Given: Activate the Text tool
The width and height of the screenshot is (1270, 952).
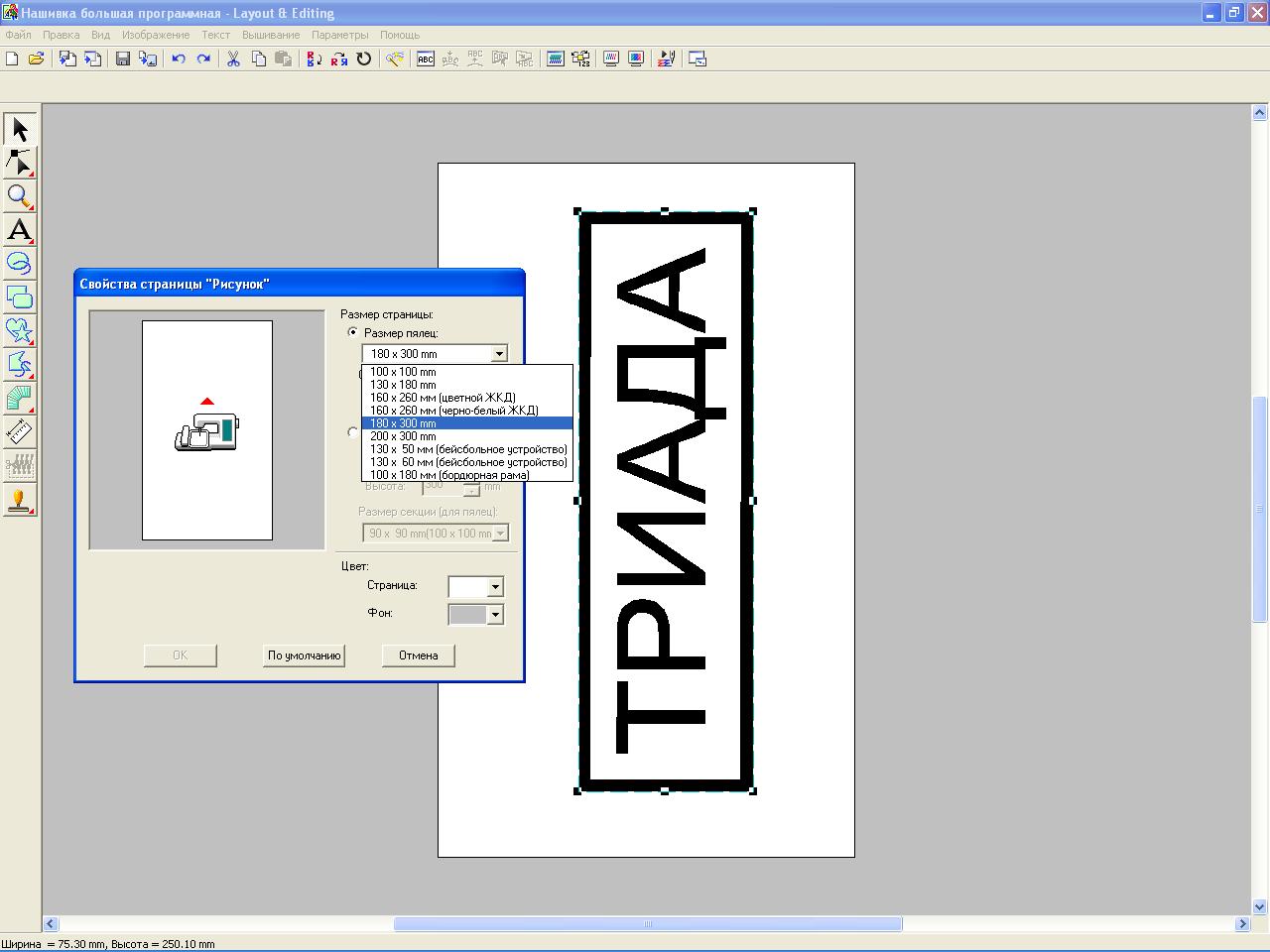Looking at the screenshot, I should 20,230.
